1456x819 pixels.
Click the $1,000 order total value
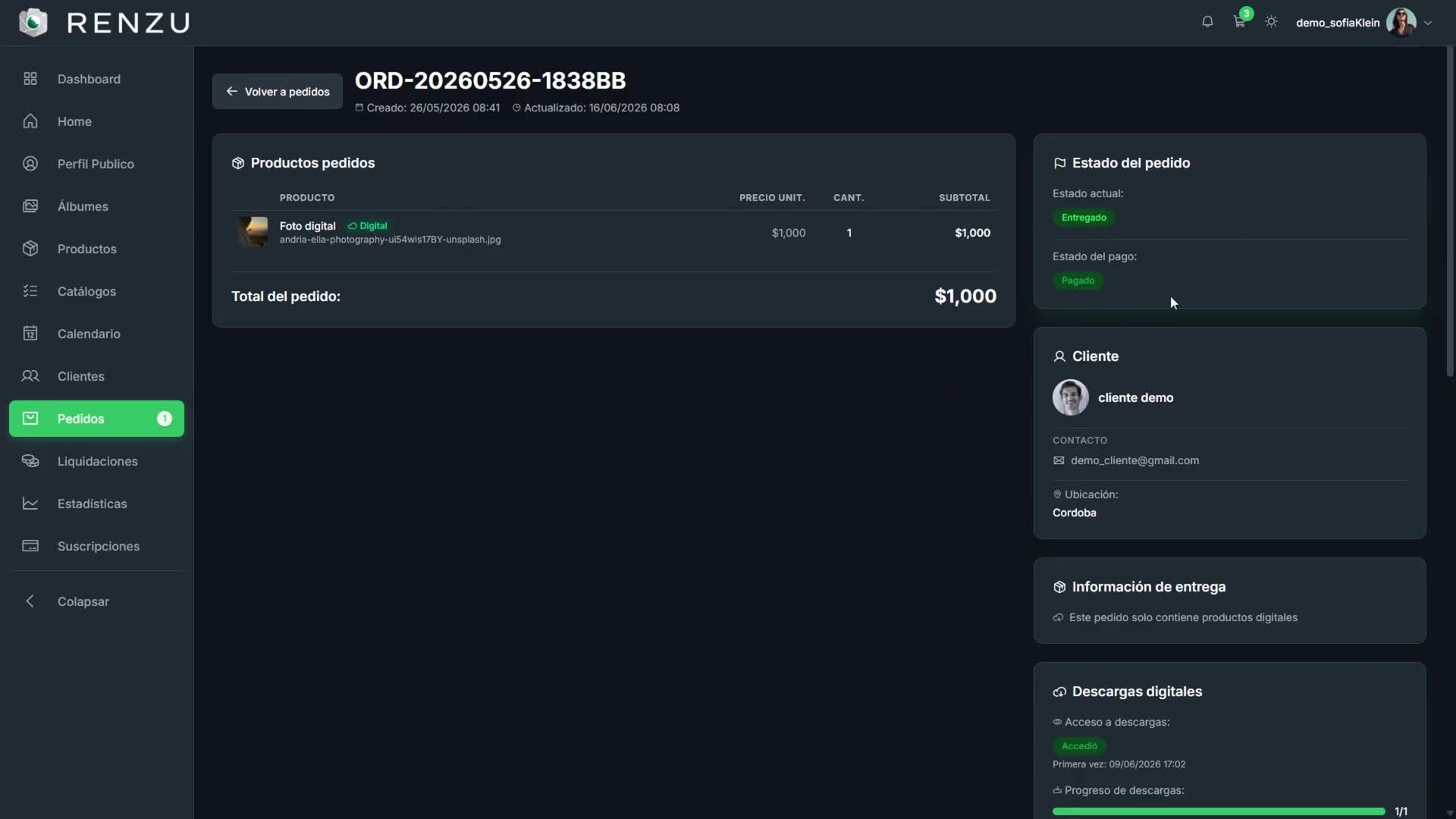(965, 296)
